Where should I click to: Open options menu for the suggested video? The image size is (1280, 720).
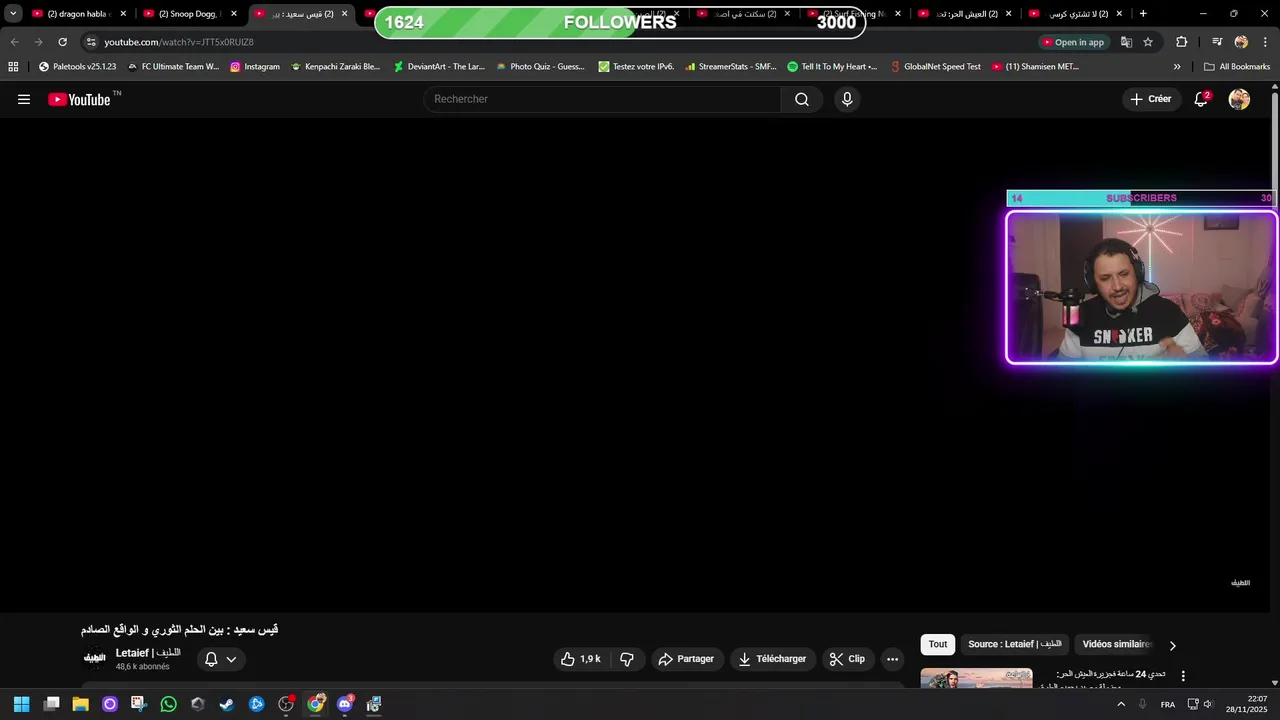pyautogui.click(x=1183, y=677)
